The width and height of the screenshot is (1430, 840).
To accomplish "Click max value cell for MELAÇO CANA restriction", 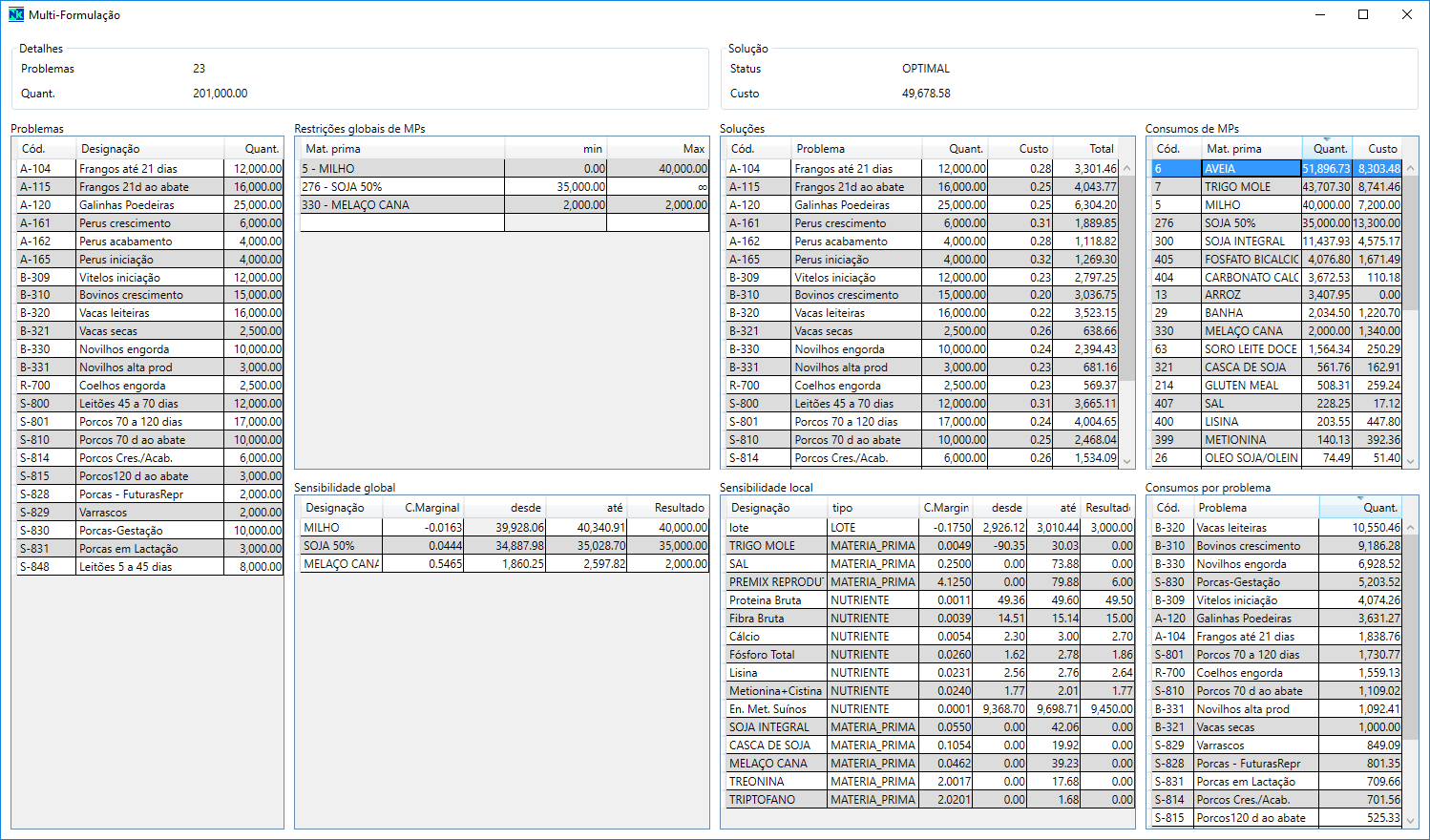I will [658, 205].
